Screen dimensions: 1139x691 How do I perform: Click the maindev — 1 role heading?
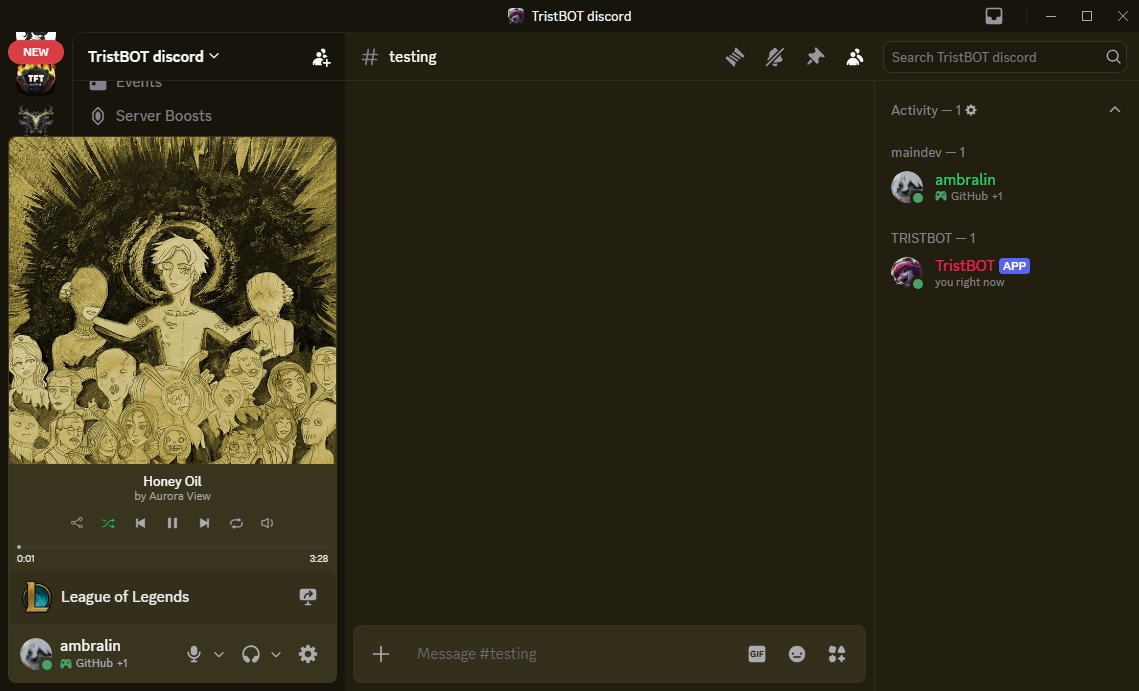tap(928, 153)
